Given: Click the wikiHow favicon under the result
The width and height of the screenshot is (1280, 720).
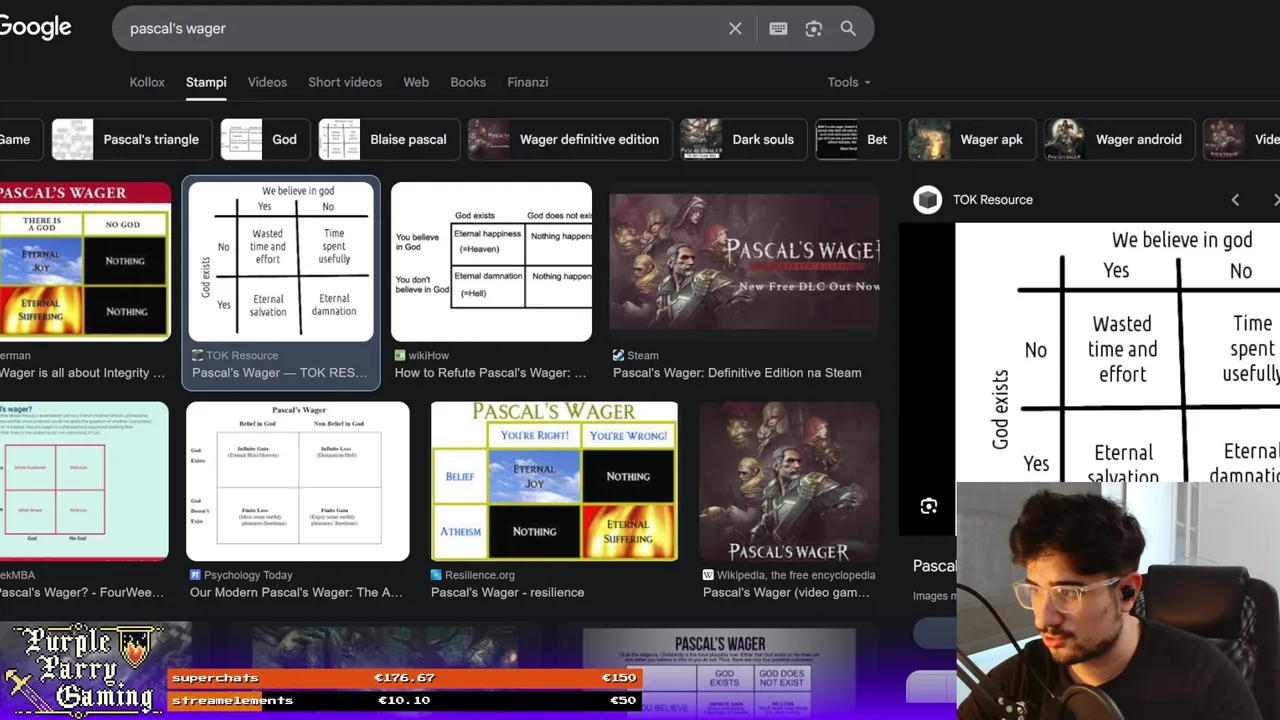Looking at the screenshot, I should tap(400, 355).
